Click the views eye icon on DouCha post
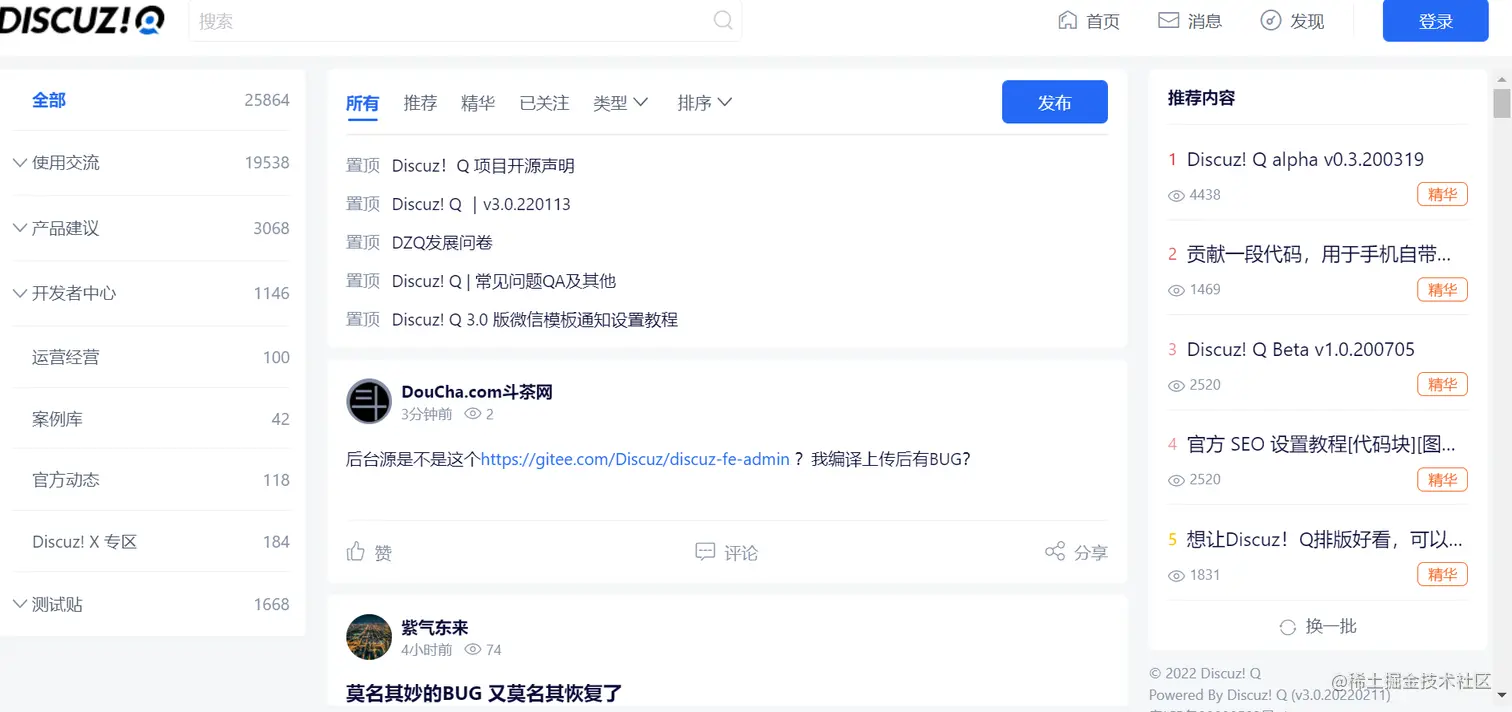 point(473,414)
